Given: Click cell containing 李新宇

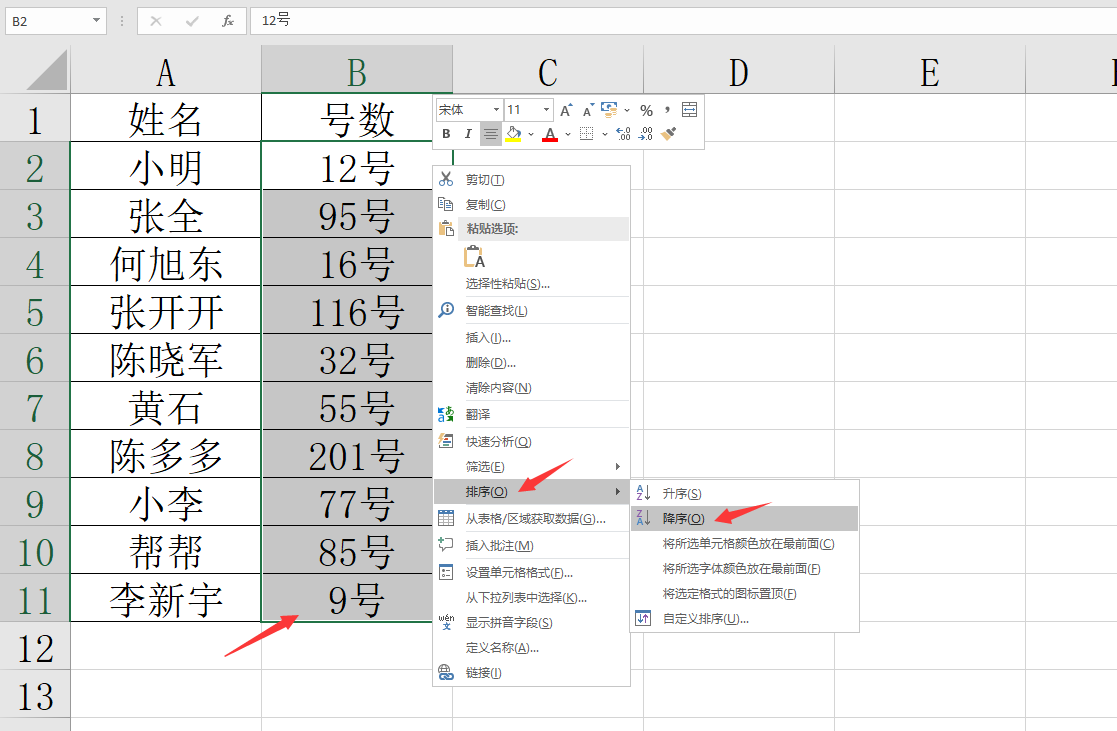Looking at the screenshot, I should pos(166,598).
